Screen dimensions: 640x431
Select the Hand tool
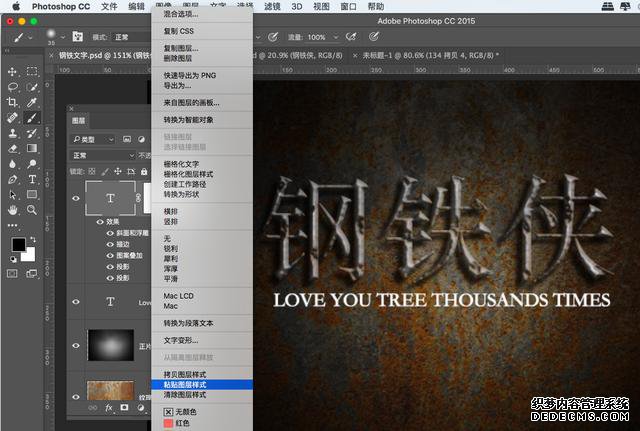(x=12, y=210)
